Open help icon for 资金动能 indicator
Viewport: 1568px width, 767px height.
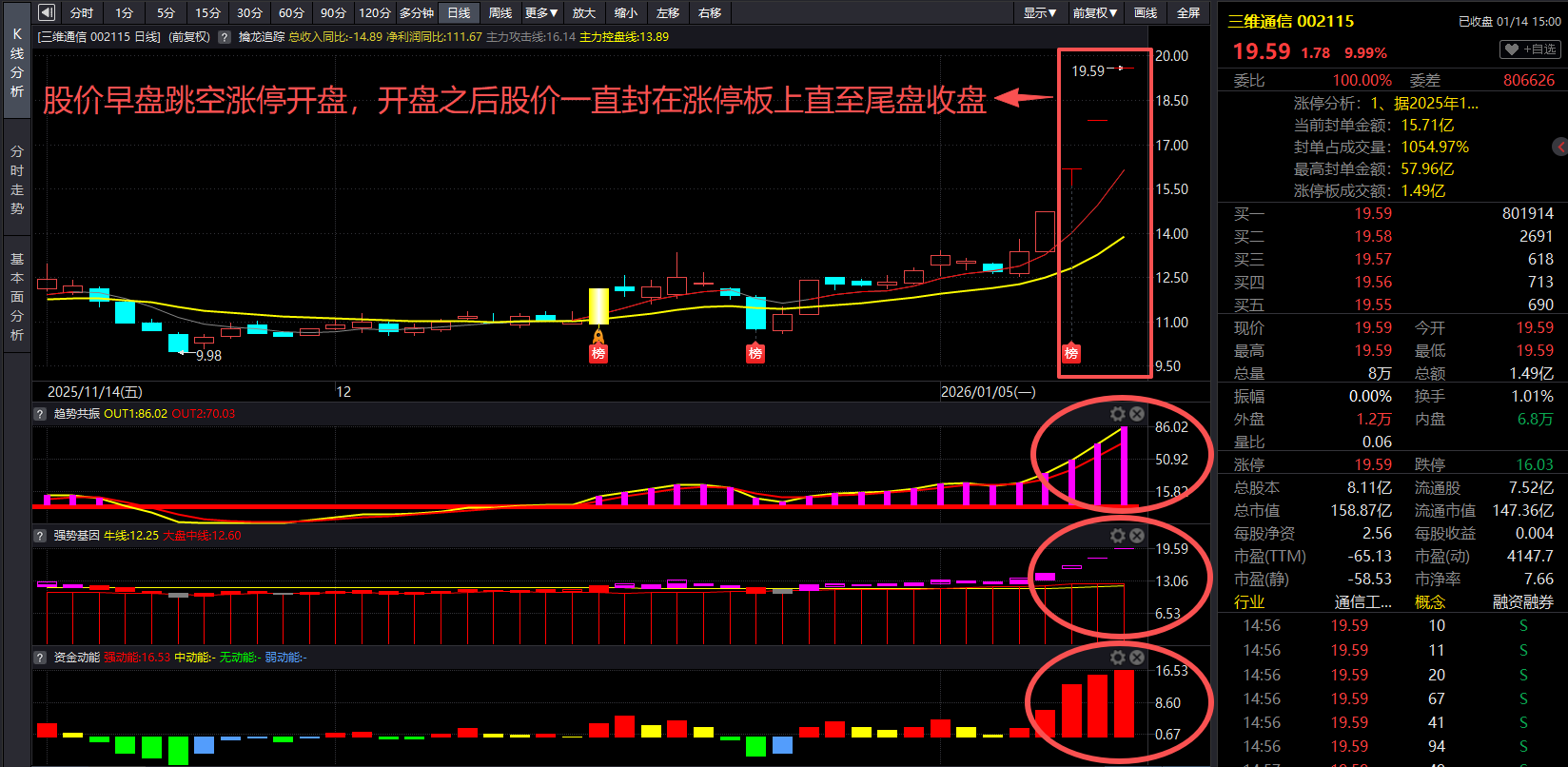(x=40, y=658)
